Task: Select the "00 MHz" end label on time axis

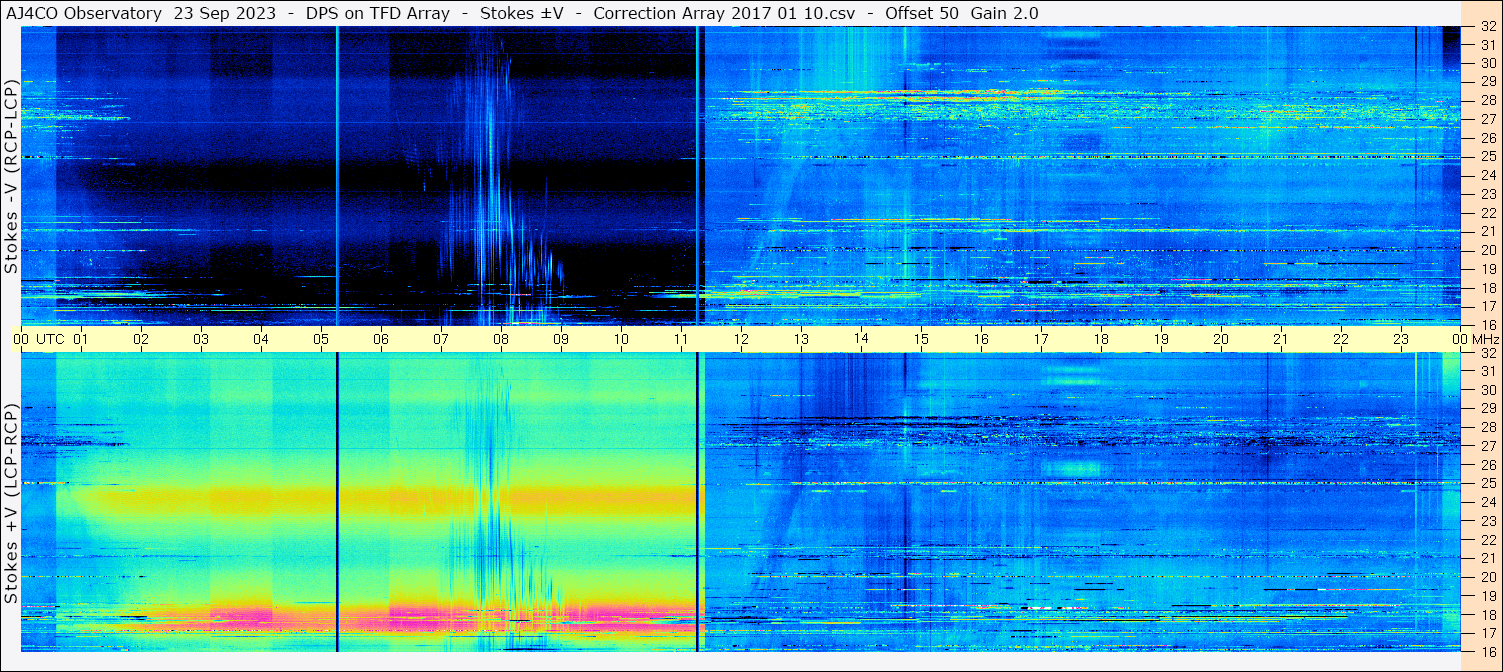Action: [x=1476, y=339]
